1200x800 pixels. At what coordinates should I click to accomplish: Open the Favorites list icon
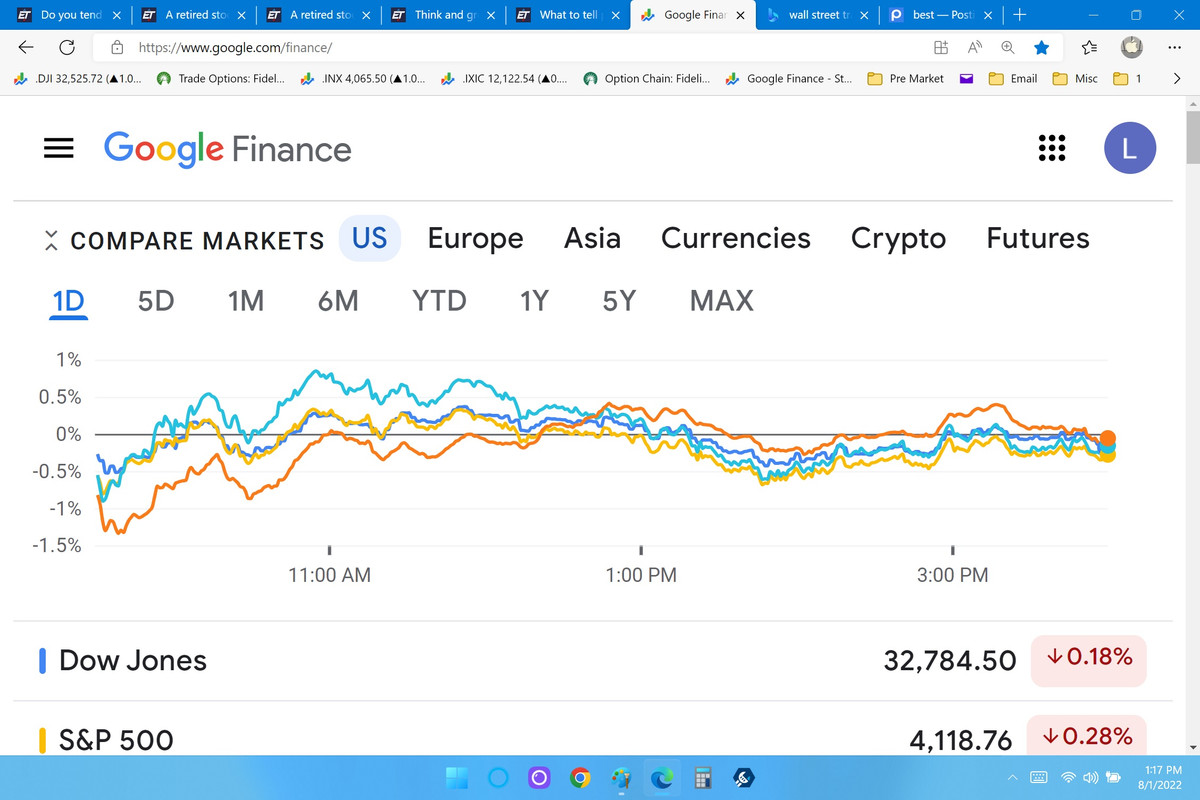1090,47
